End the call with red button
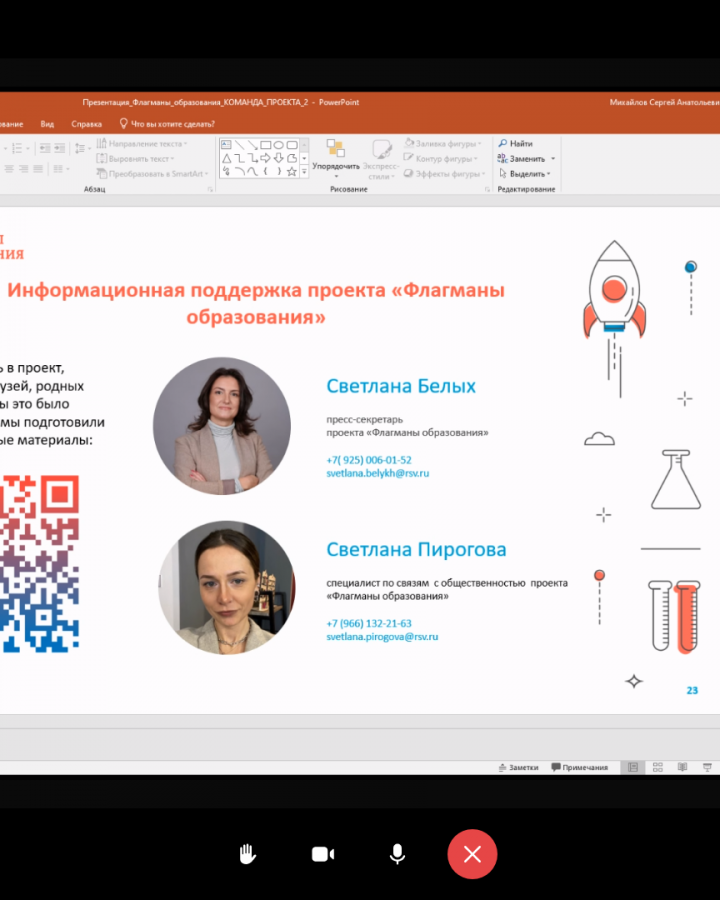The width and height of the screenshot is (720, 900). (472, 854)
